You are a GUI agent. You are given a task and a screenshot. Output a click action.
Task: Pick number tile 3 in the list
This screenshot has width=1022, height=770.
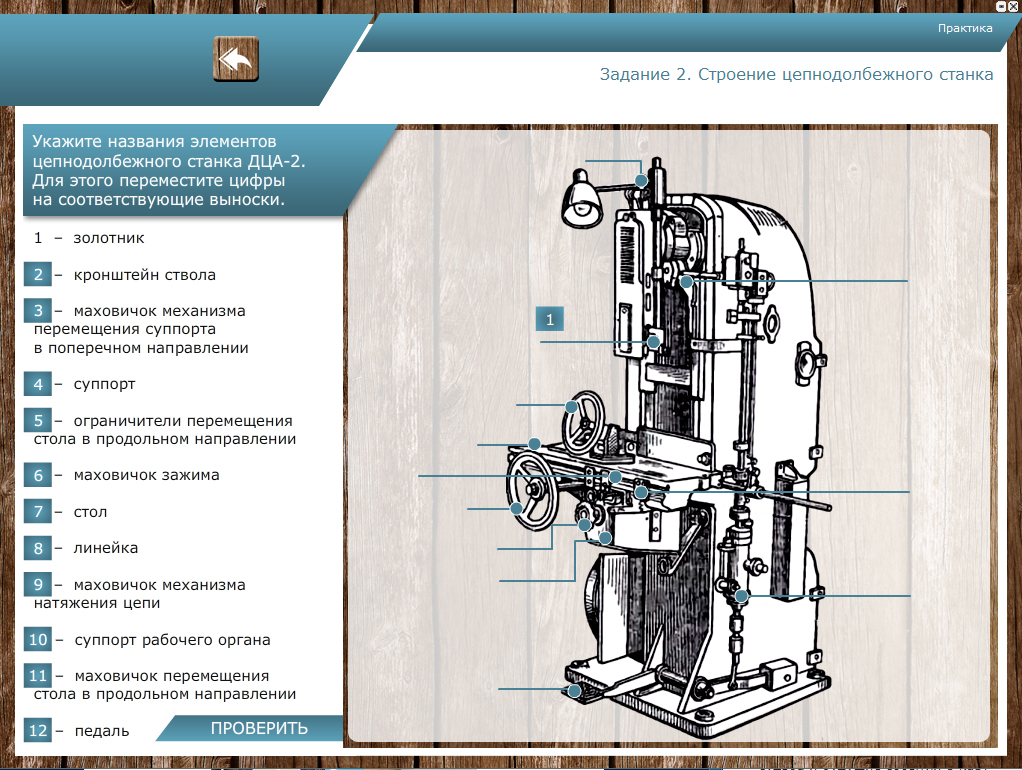(38, 312)
